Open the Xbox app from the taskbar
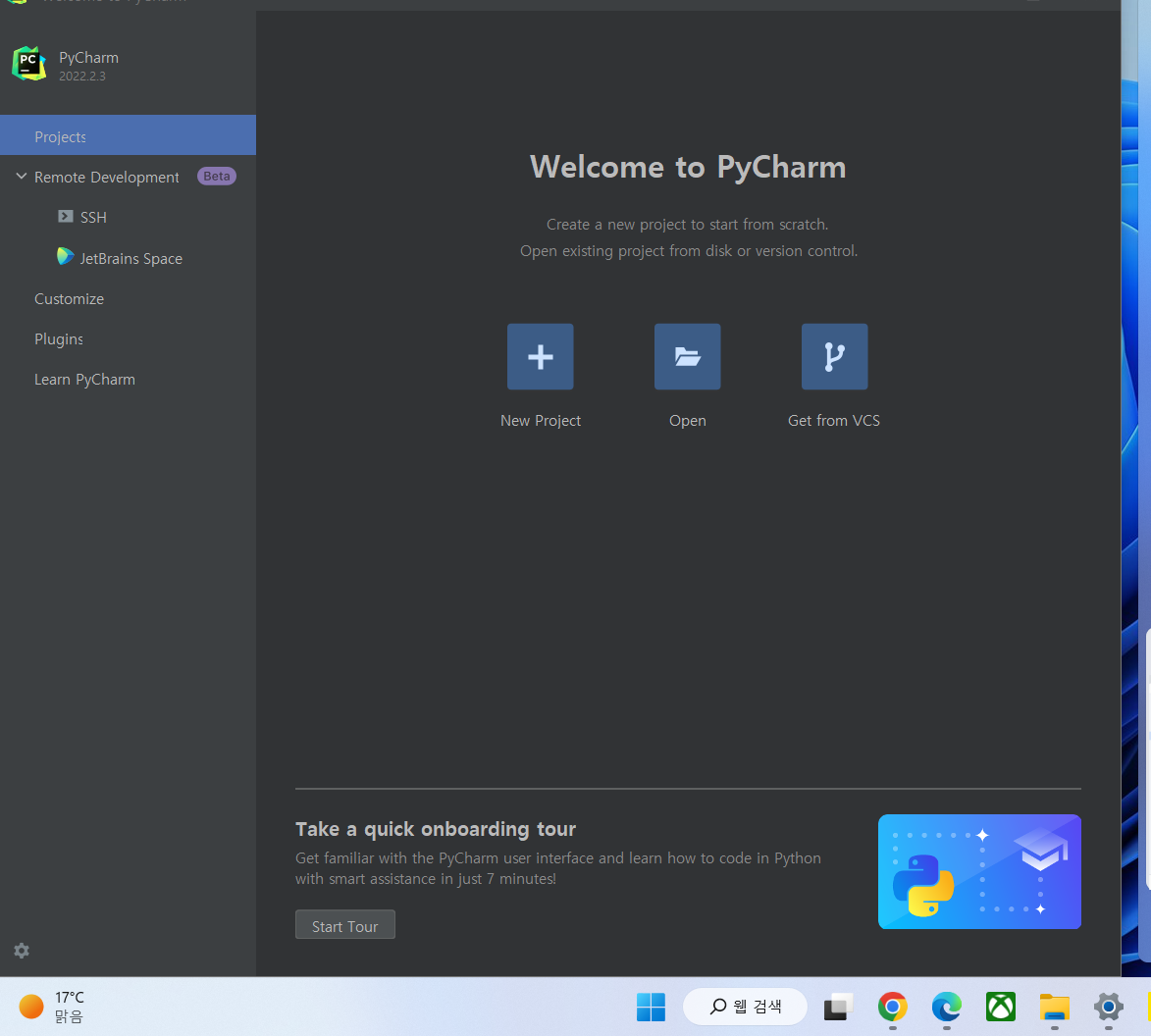 (x=1001, y=1007)
